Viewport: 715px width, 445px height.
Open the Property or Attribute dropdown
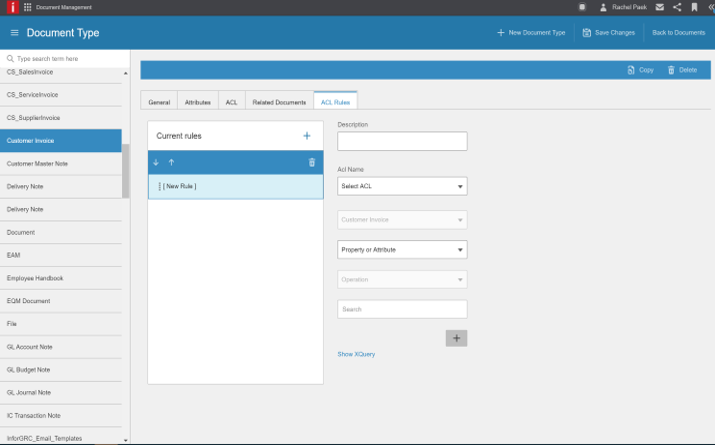click(x=402, y=249)
